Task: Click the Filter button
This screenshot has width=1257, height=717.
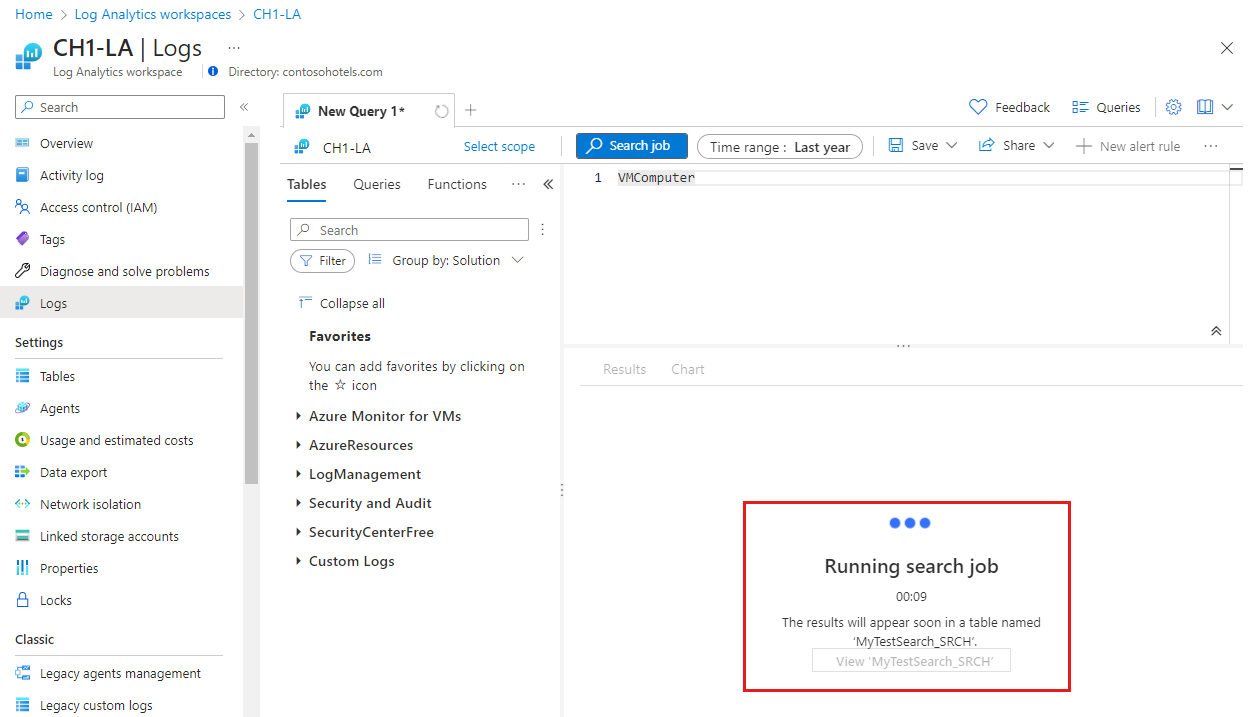Action: point(323,260)
